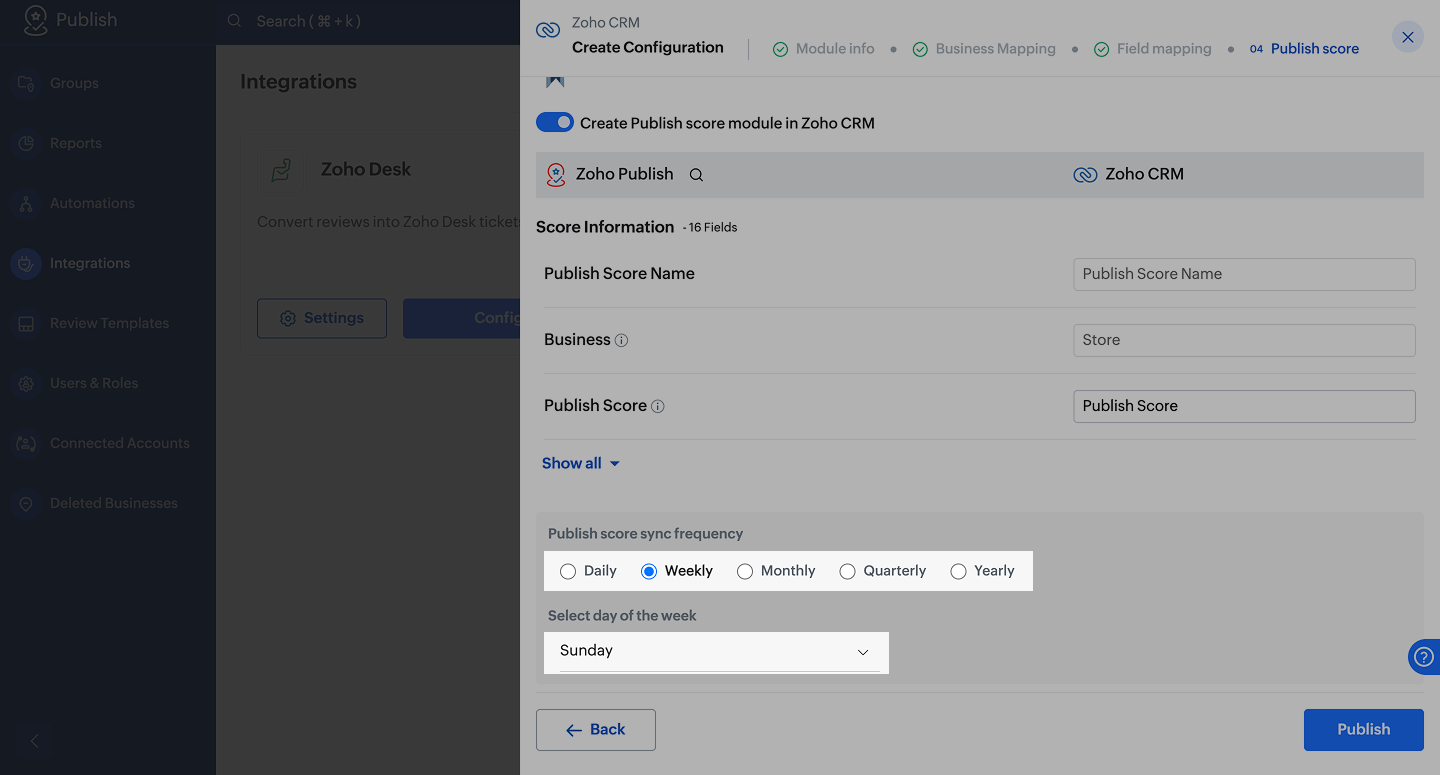Click the Deleted Businesses sidebar icon
The width and height of the screenshot is (1440, 775).
(x=26, y=503)
